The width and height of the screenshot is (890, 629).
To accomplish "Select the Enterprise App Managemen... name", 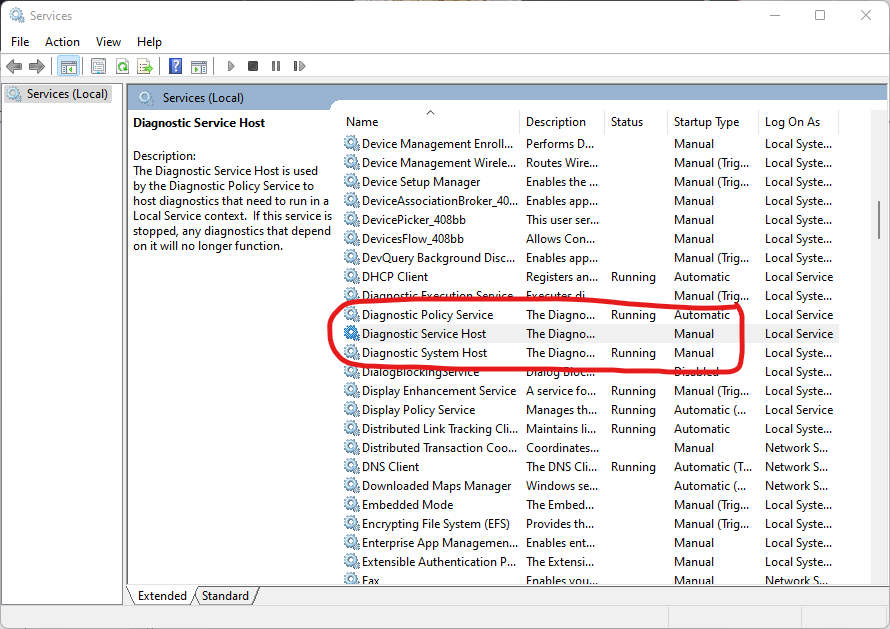I will coord(440,543).
